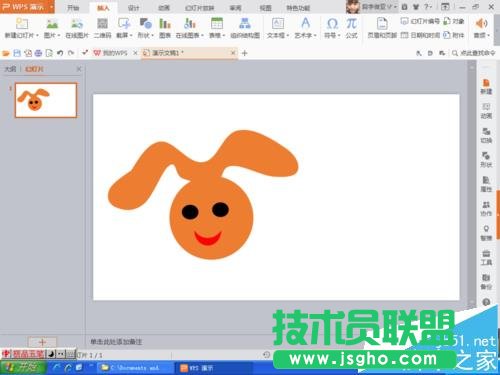Expand the Symbol (符号) dropdown arrow
This screenshot has width=500, height=375.
tap(339, 35)
